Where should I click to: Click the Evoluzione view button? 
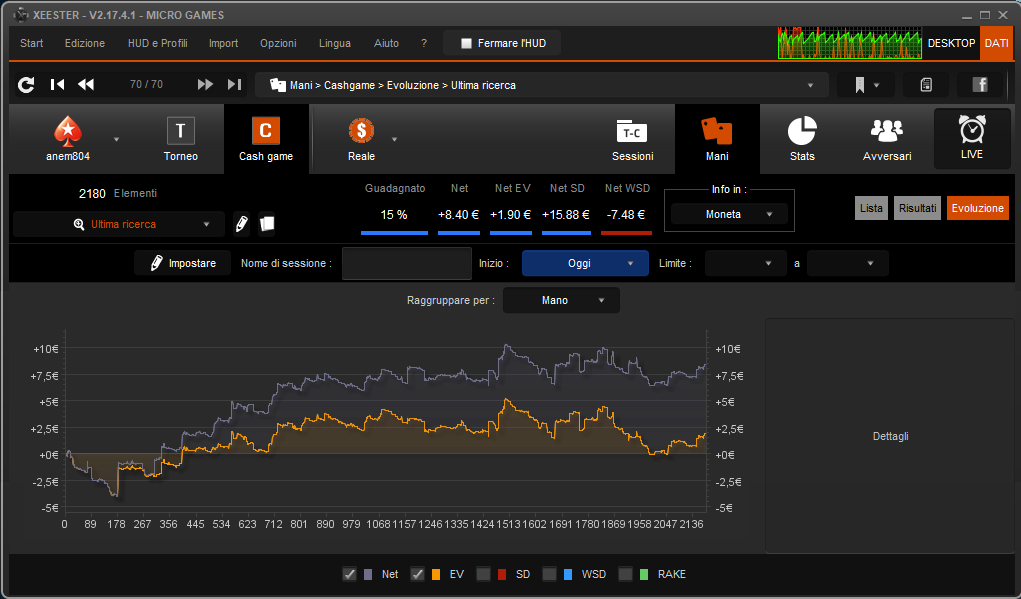(977, 208)
